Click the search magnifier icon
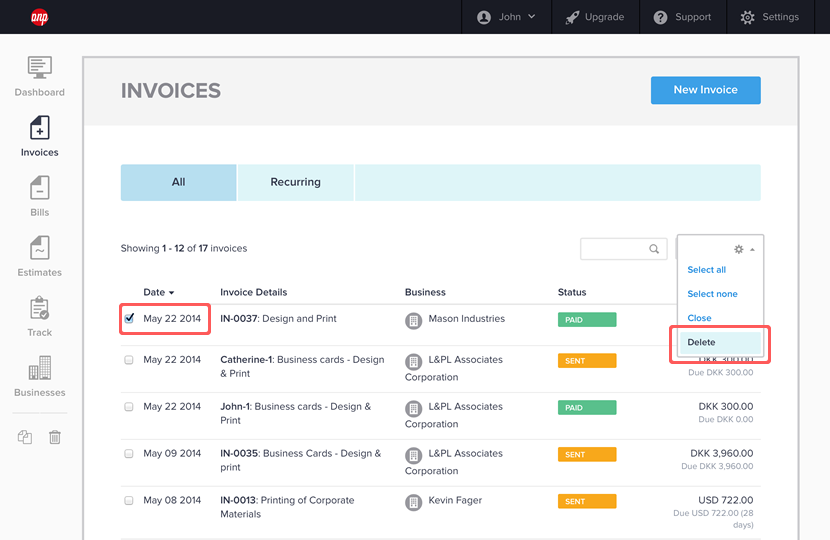The height and width of the screenshot is (540, 830). pyautogui.click(x=654, y=249)
